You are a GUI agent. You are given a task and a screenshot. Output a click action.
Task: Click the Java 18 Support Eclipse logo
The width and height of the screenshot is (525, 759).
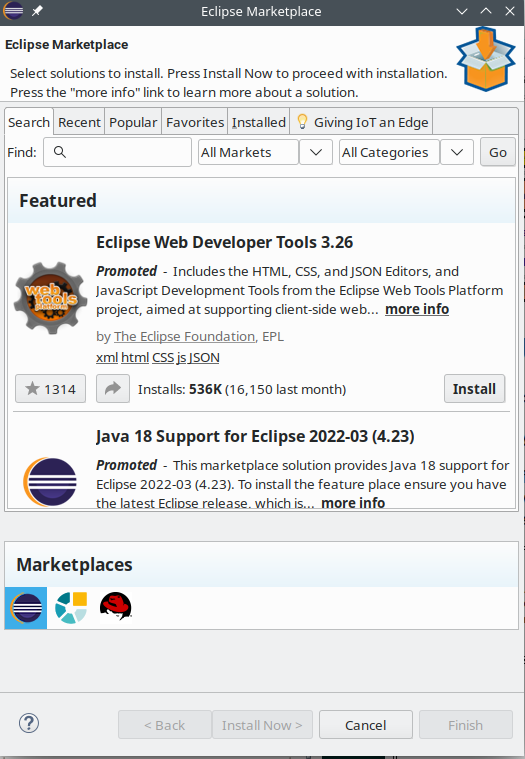[x=50, y=482]
